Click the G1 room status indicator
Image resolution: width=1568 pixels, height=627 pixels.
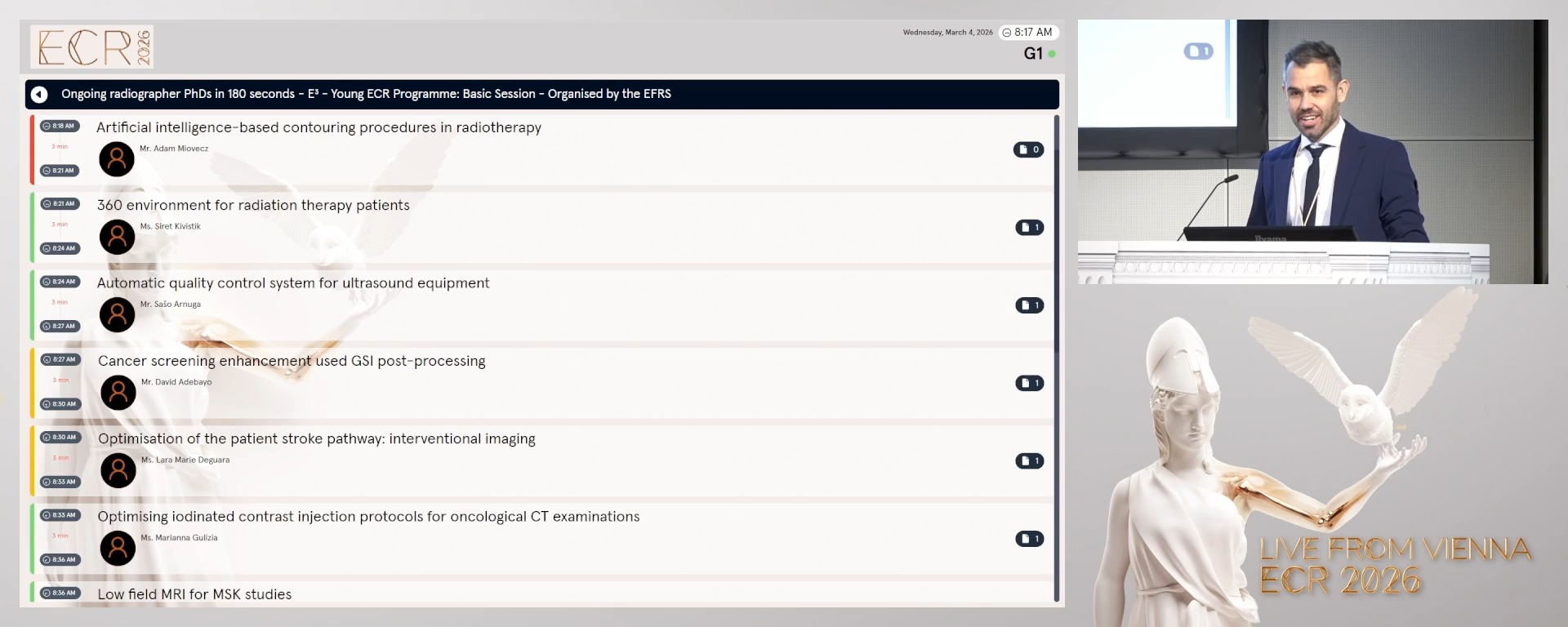coord(1039,54)
